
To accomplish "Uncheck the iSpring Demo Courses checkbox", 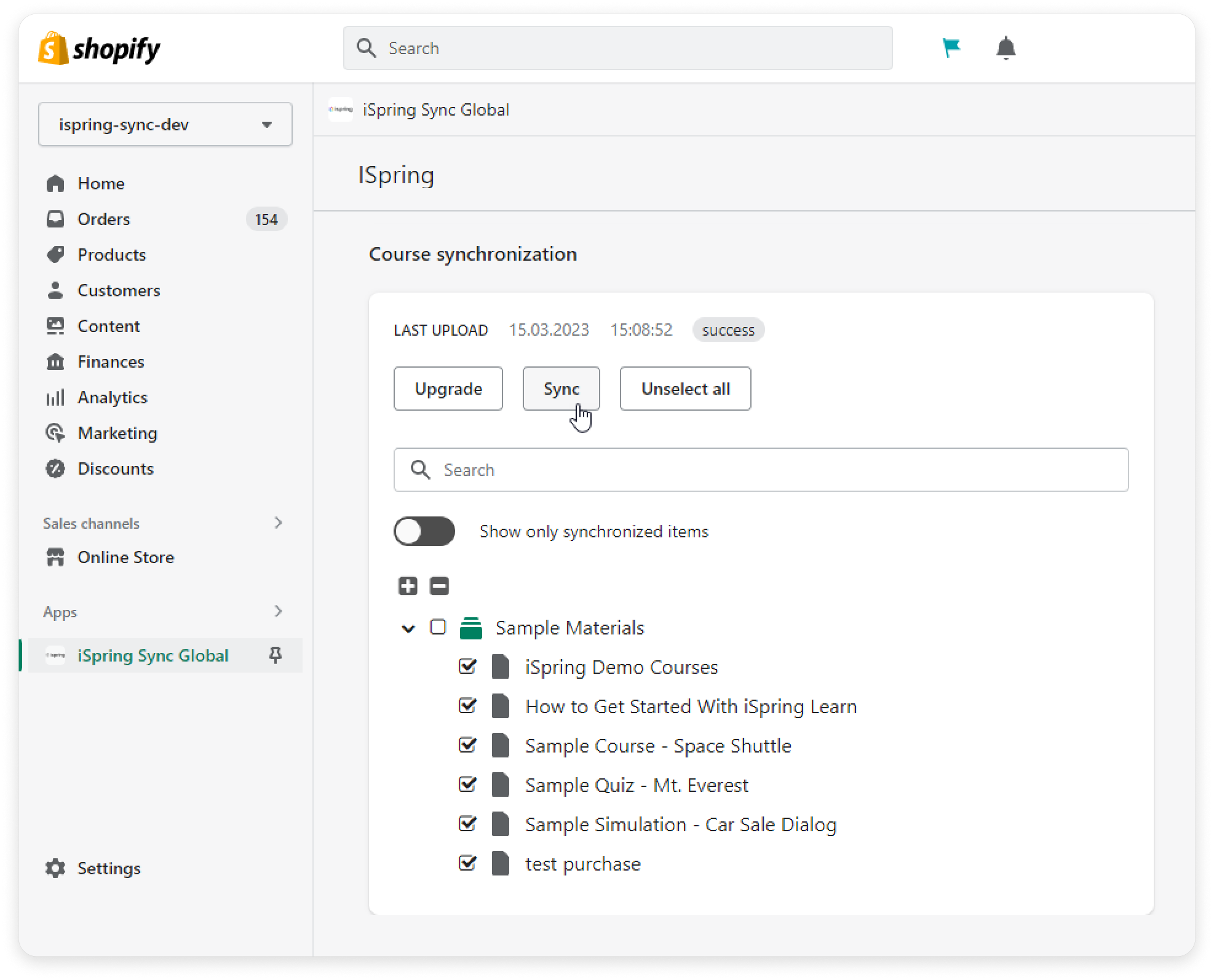I will 467,666.
